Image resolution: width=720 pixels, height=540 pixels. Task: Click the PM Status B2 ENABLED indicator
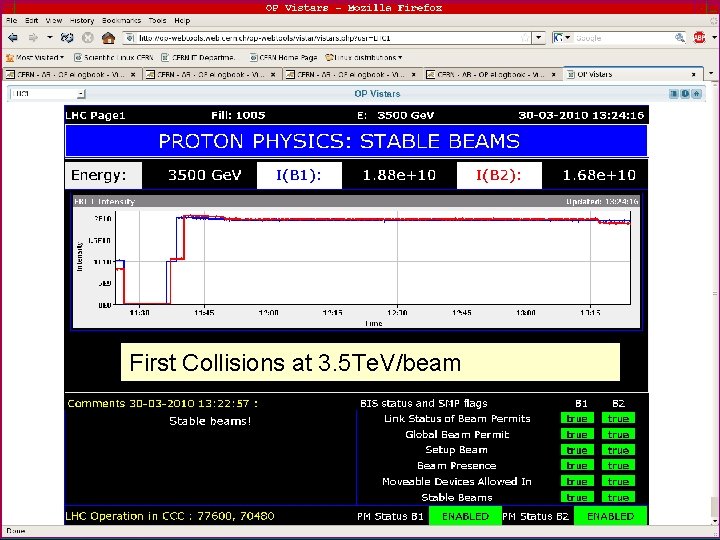pyautogui.click(x=610, y=516)
